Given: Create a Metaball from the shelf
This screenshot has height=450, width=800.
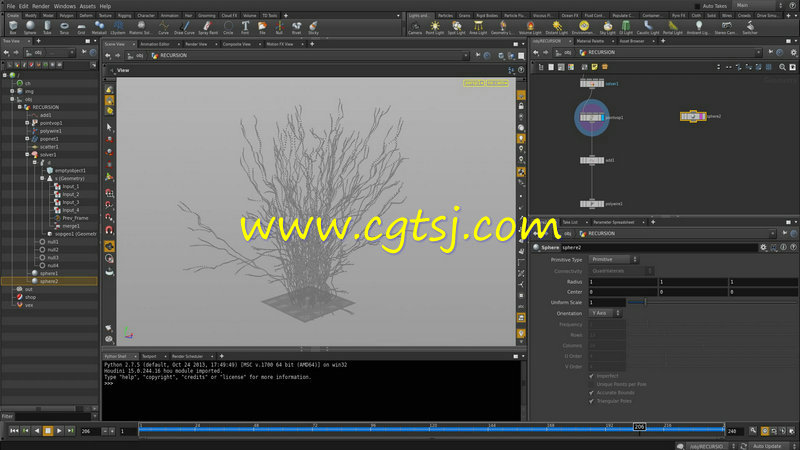Looking at the screenshot, I should pyautogui.click(x=99, y=27).
